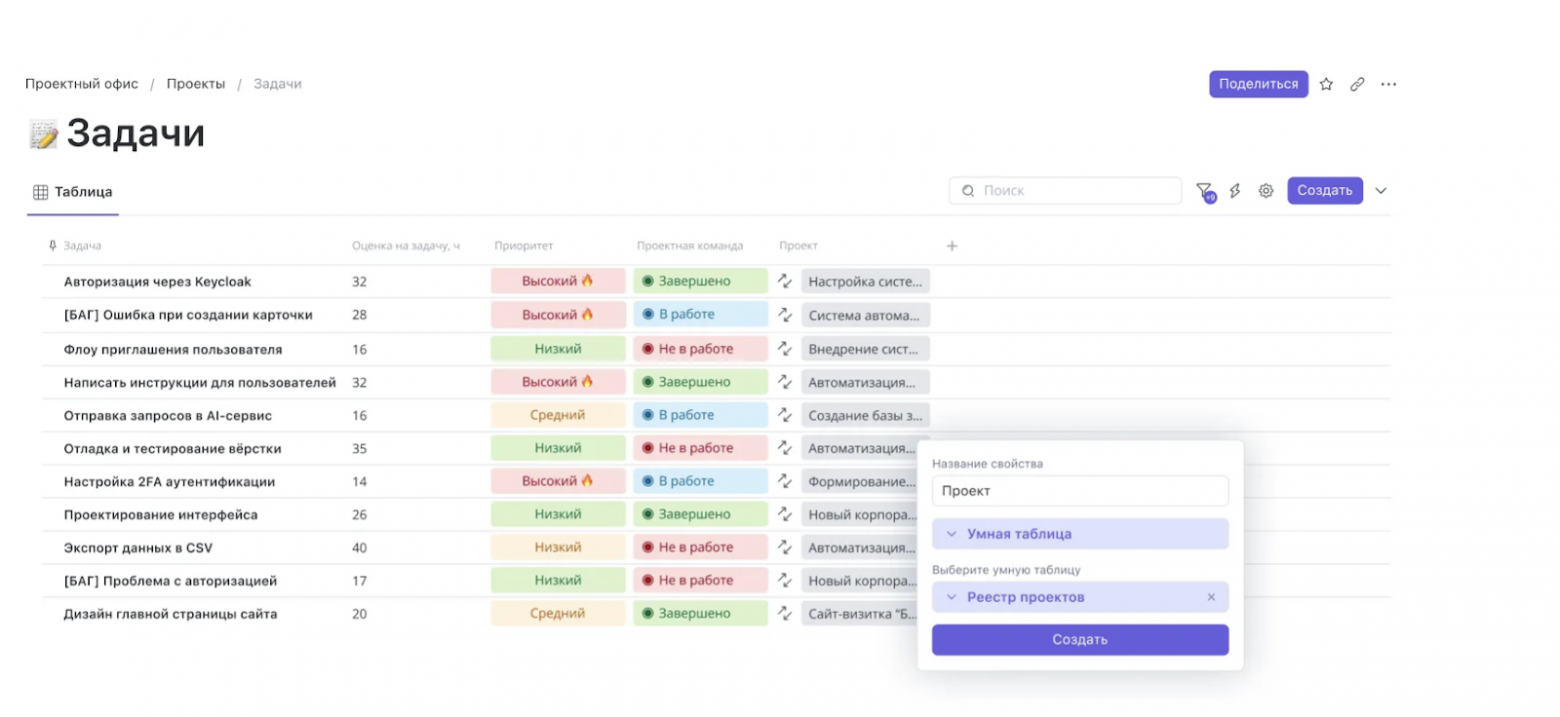Expand the Создать button dropdown arrow
The width and height of the screenshot is (1560, 717).
point(1381,190)
